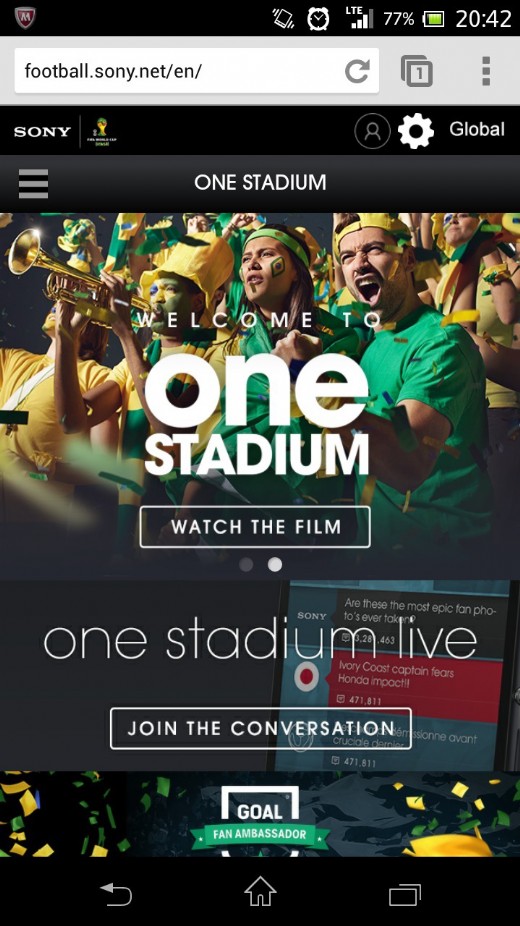Click JOIN THE CONVERSATION button
The image size is (520, 926).
[x=260, y=728]
